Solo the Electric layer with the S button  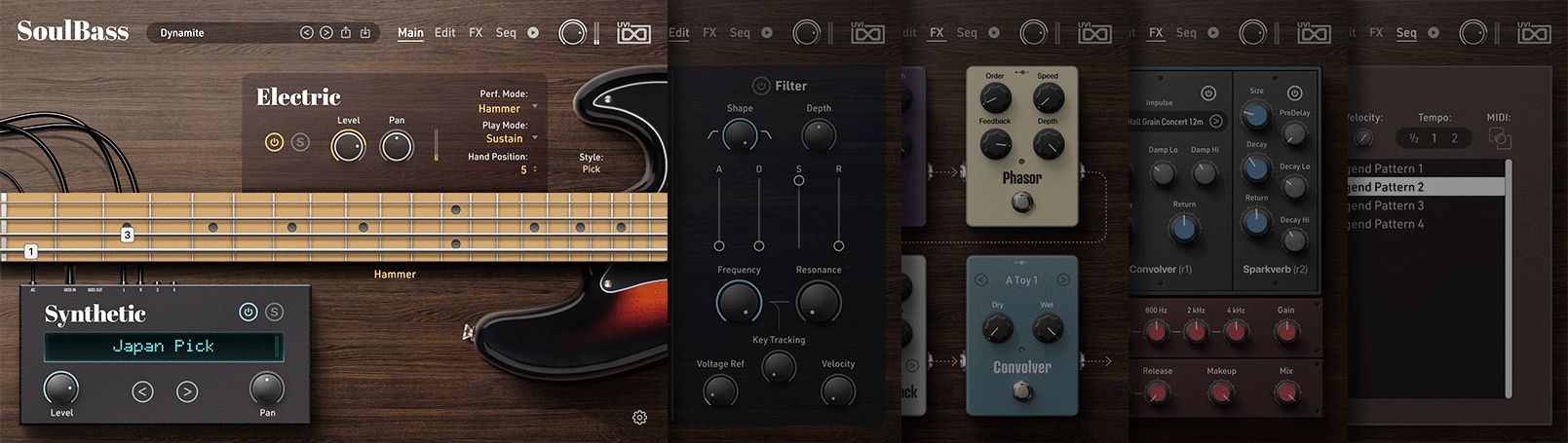(300, 142)
